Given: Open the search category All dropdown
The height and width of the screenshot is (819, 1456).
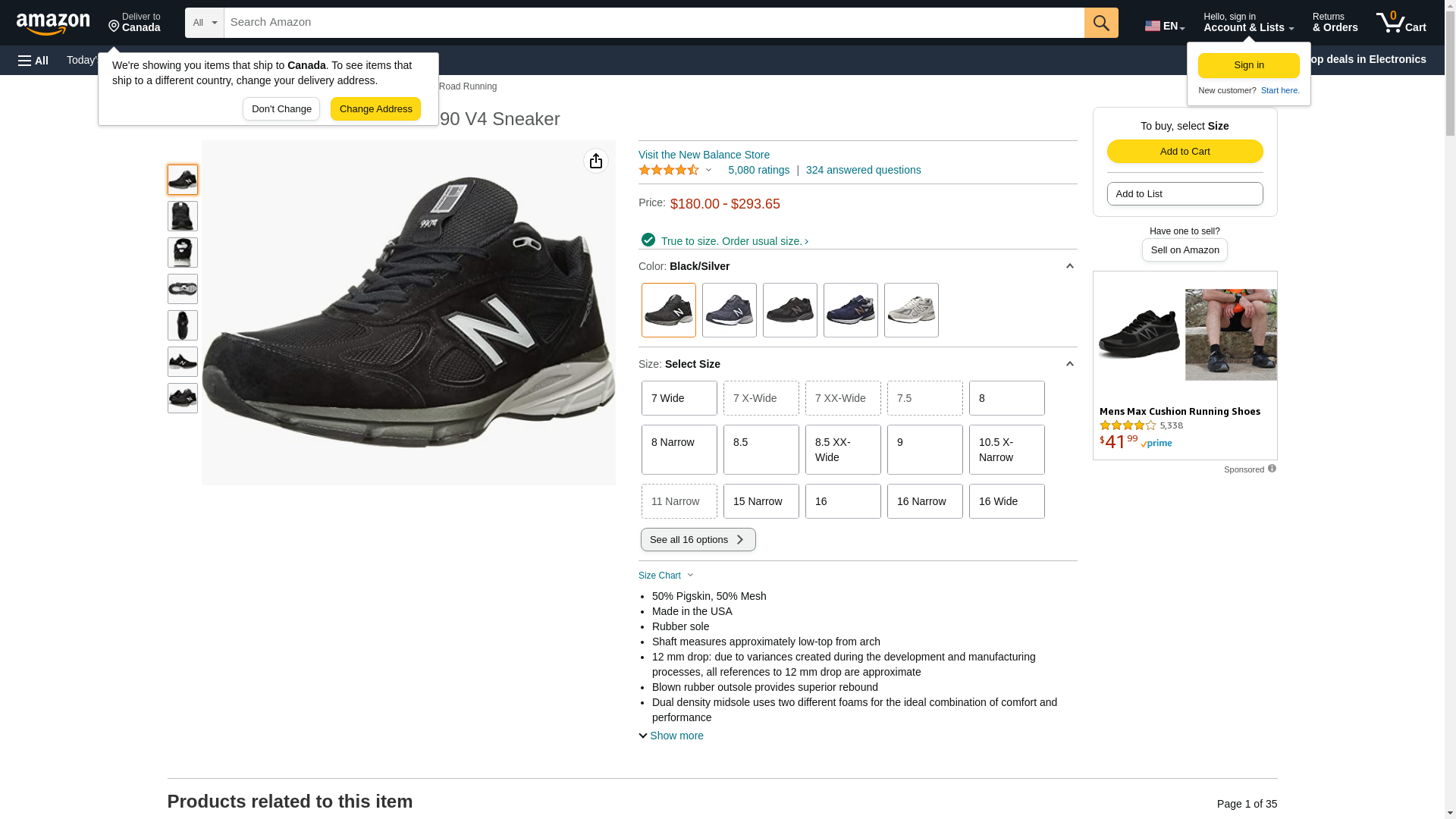Looking at the screenshot, I should tap(204, 23).
